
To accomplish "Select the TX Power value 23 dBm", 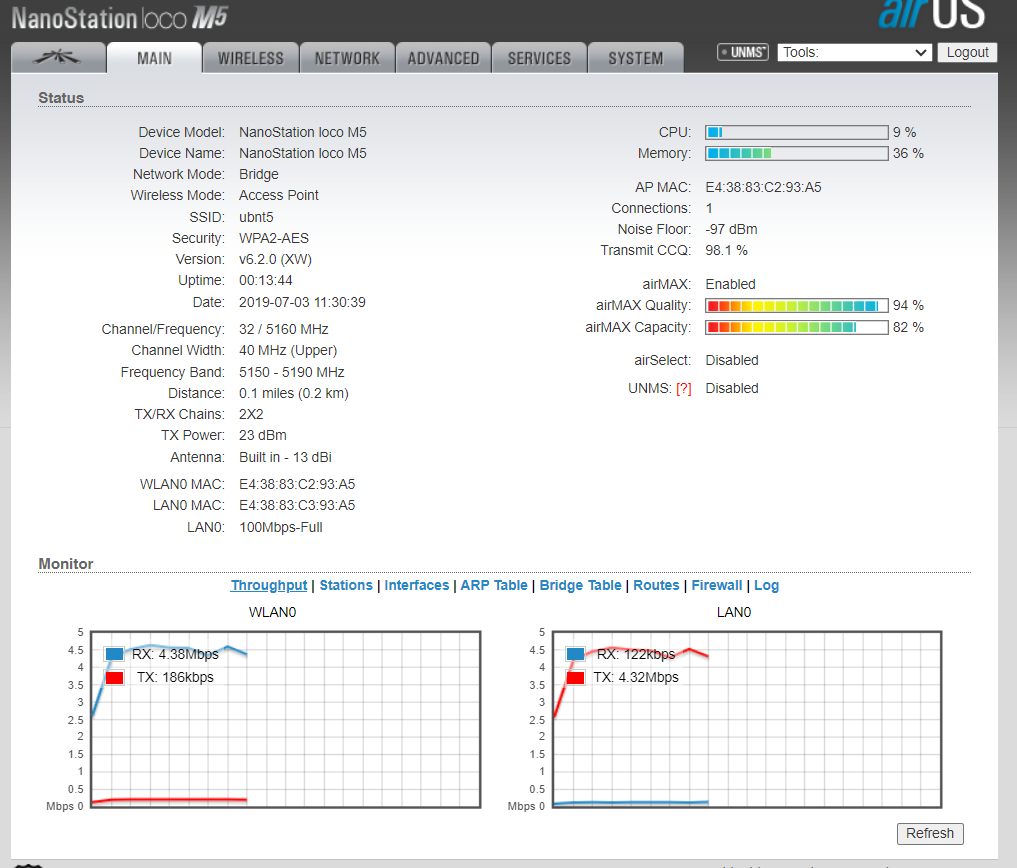I will [263, 435].
